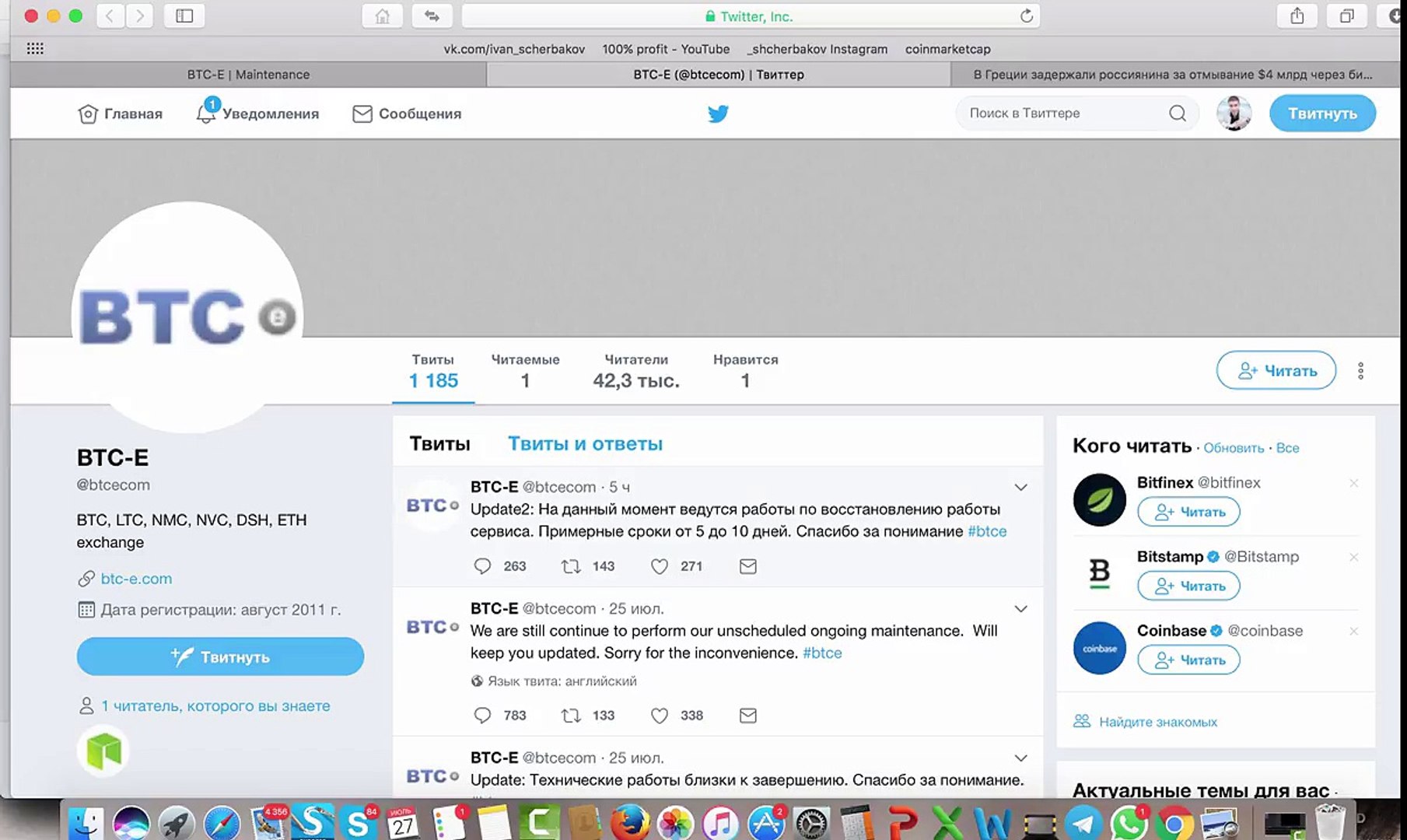The image size is (1407, 840).
Task: Select the Твиты timeline tab
Action: point(440,444)
